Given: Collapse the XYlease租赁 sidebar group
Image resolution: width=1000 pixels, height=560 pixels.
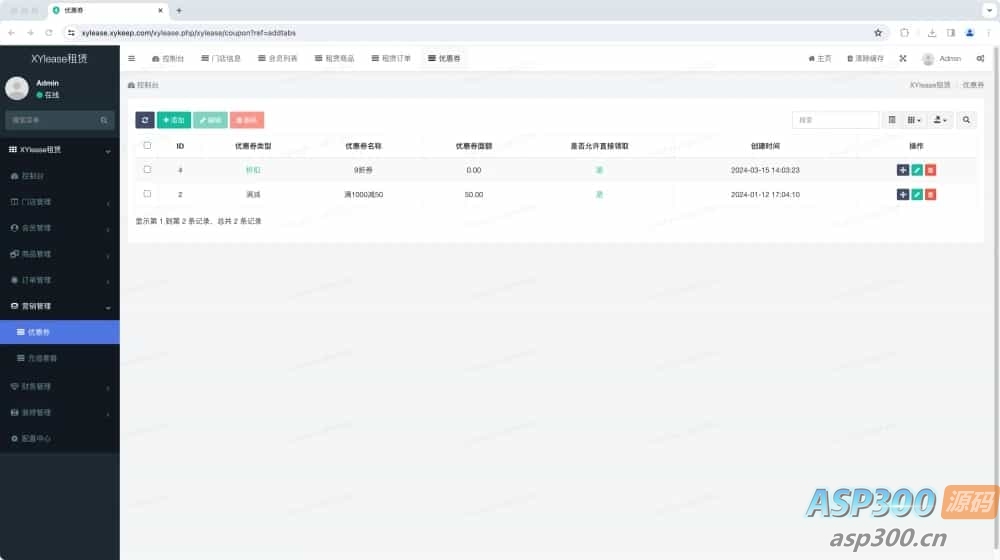Looking at the screenshot, I should point(60,150).
